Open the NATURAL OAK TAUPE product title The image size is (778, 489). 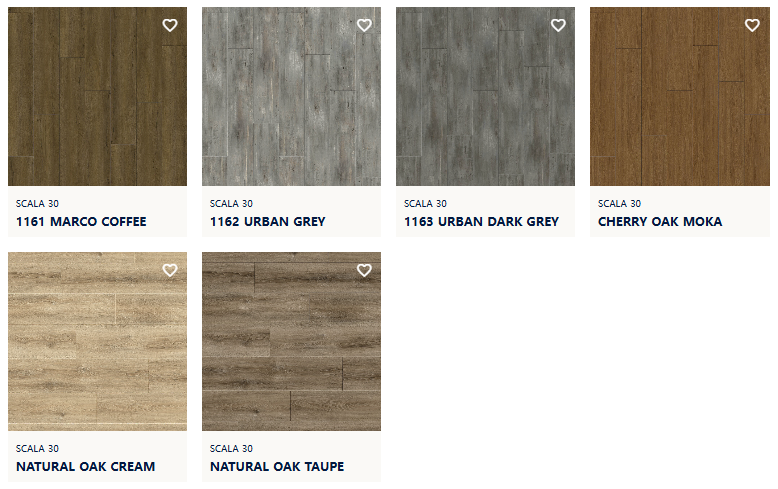pyautogui.click(x=277, y=467)
